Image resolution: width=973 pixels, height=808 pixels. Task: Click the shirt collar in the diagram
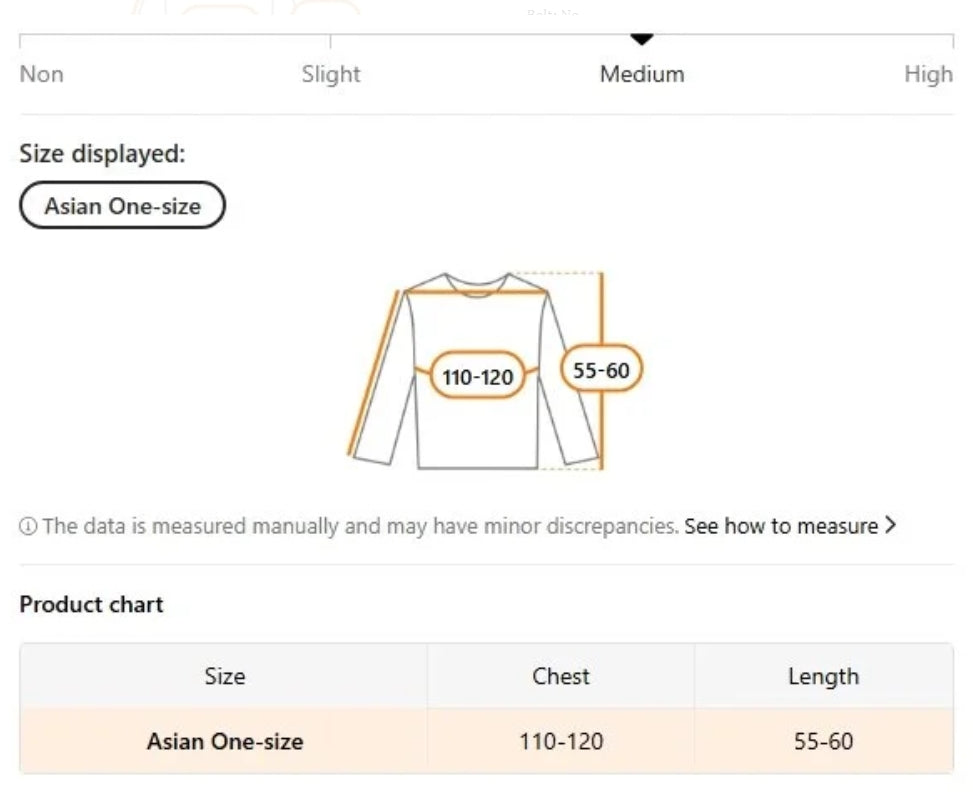click(478, 286)
